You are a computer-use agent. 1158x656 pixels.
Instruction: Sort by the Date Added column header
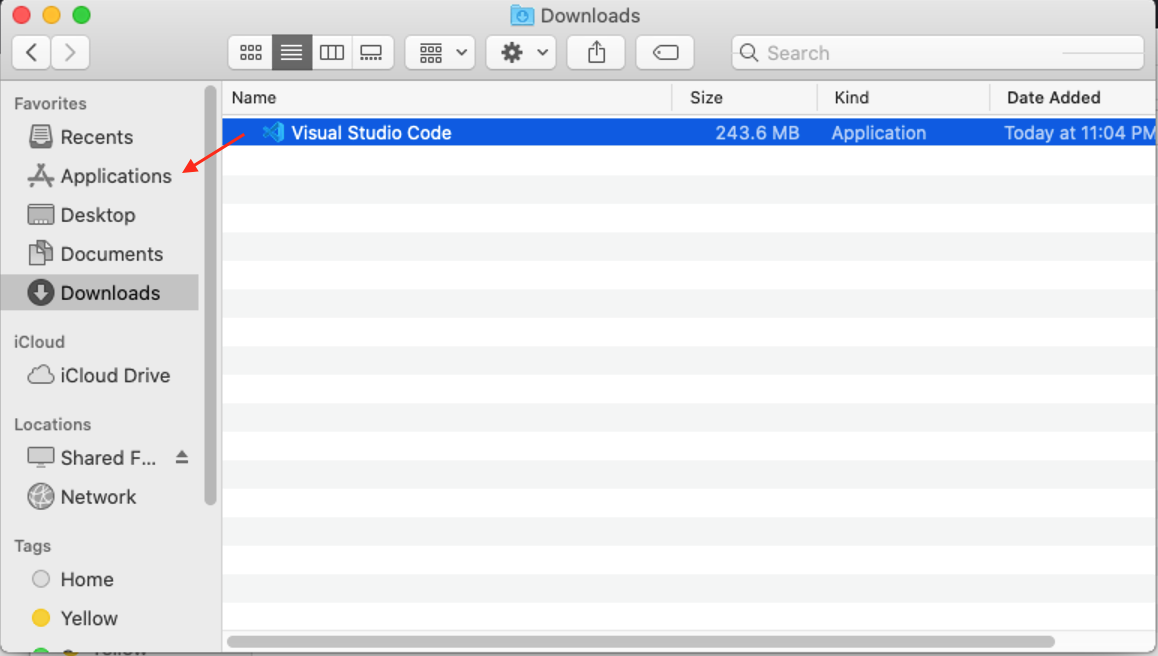(x=1074, y=98)
